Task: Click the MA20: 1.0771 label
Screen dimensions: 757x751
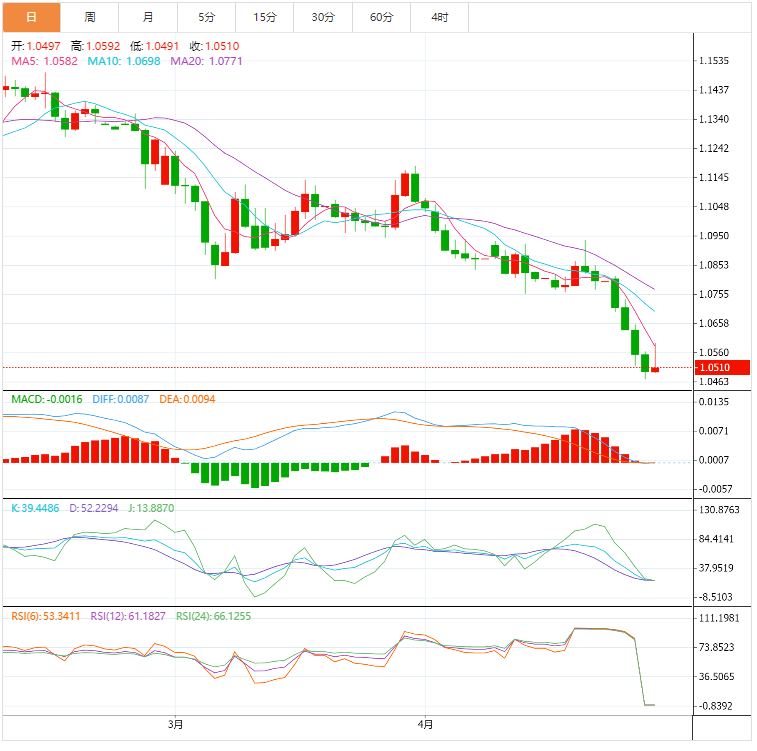Action: 207,61
